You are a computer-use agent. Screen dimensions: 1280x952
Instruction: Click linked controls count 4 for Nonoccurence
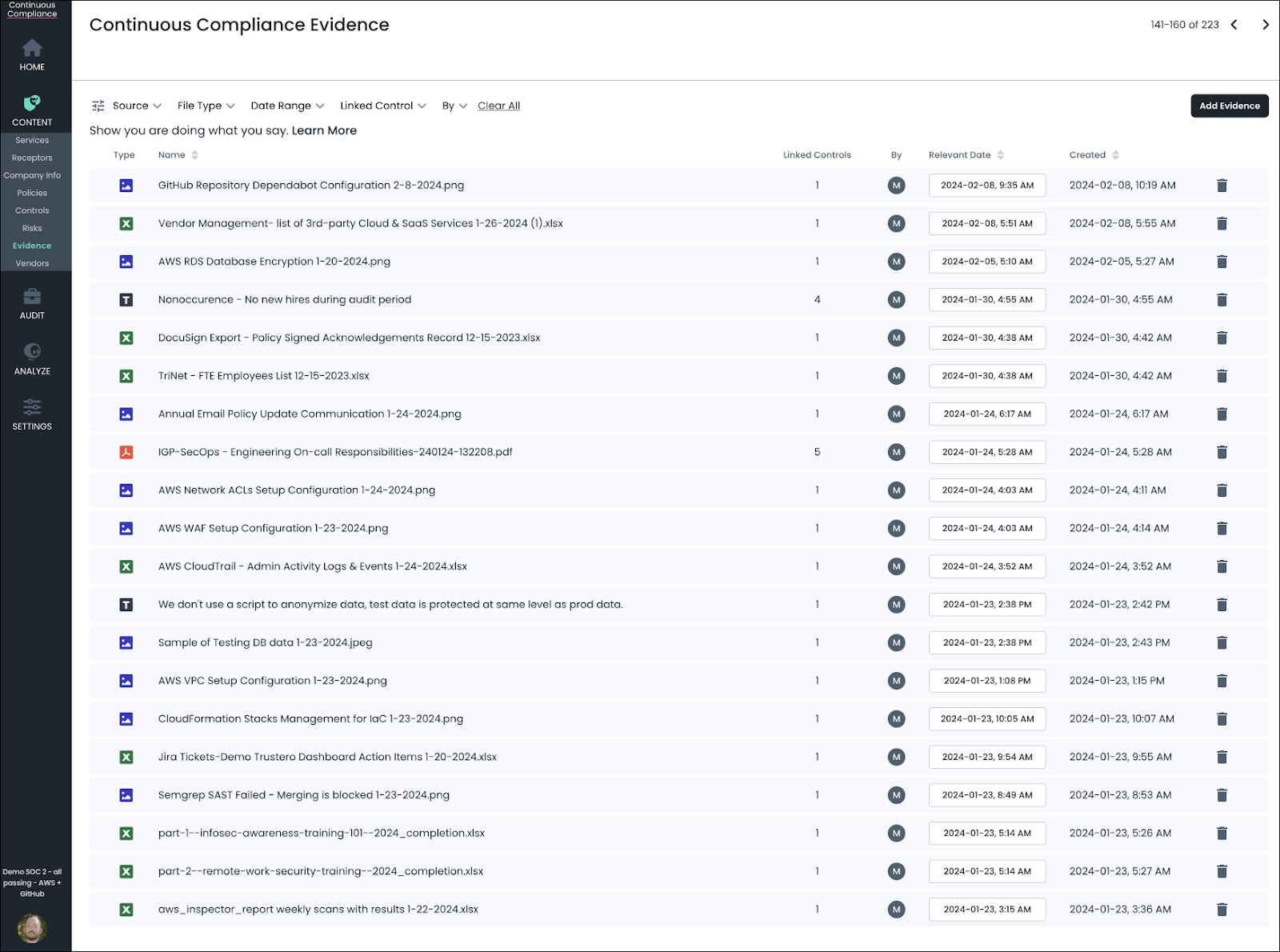[x=817, y=300]
